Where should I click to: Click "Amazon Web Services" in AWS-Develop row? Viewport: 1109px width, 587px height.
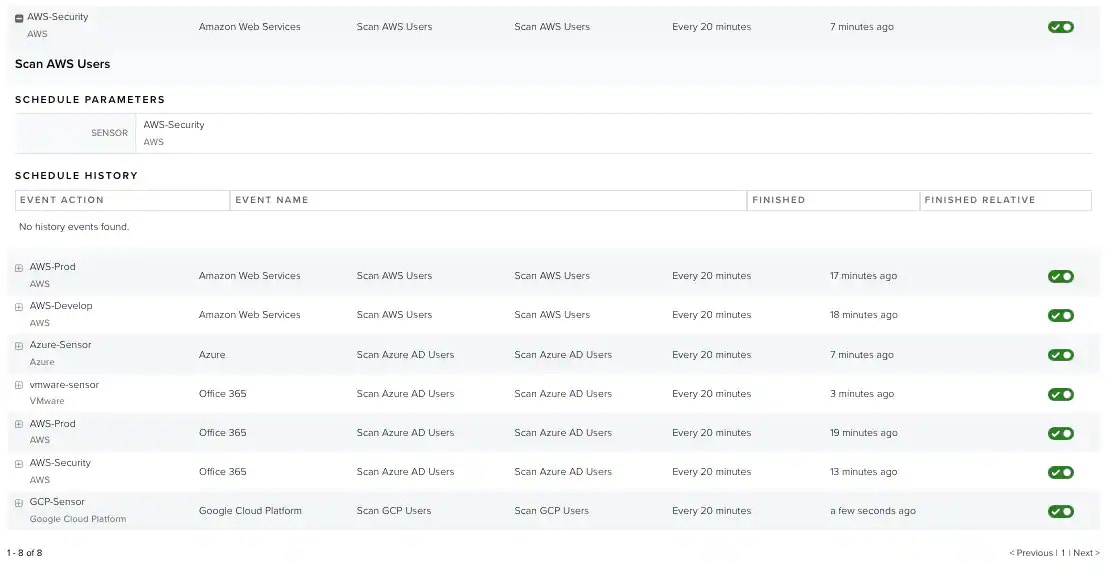tap(250, 315)
